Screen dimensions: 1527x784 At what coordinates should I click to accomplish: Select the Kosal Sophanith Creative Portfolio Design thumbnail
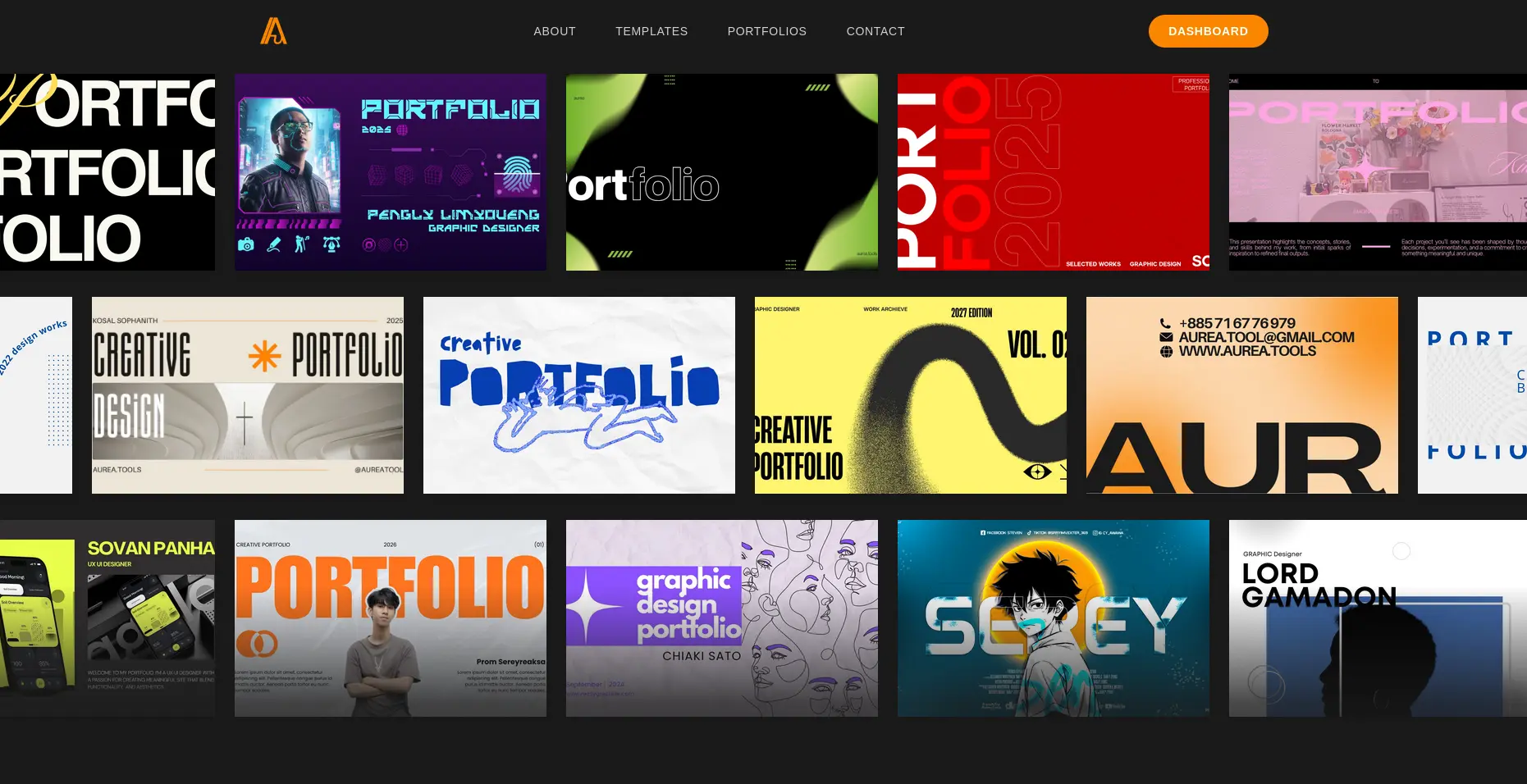[248, 395]
